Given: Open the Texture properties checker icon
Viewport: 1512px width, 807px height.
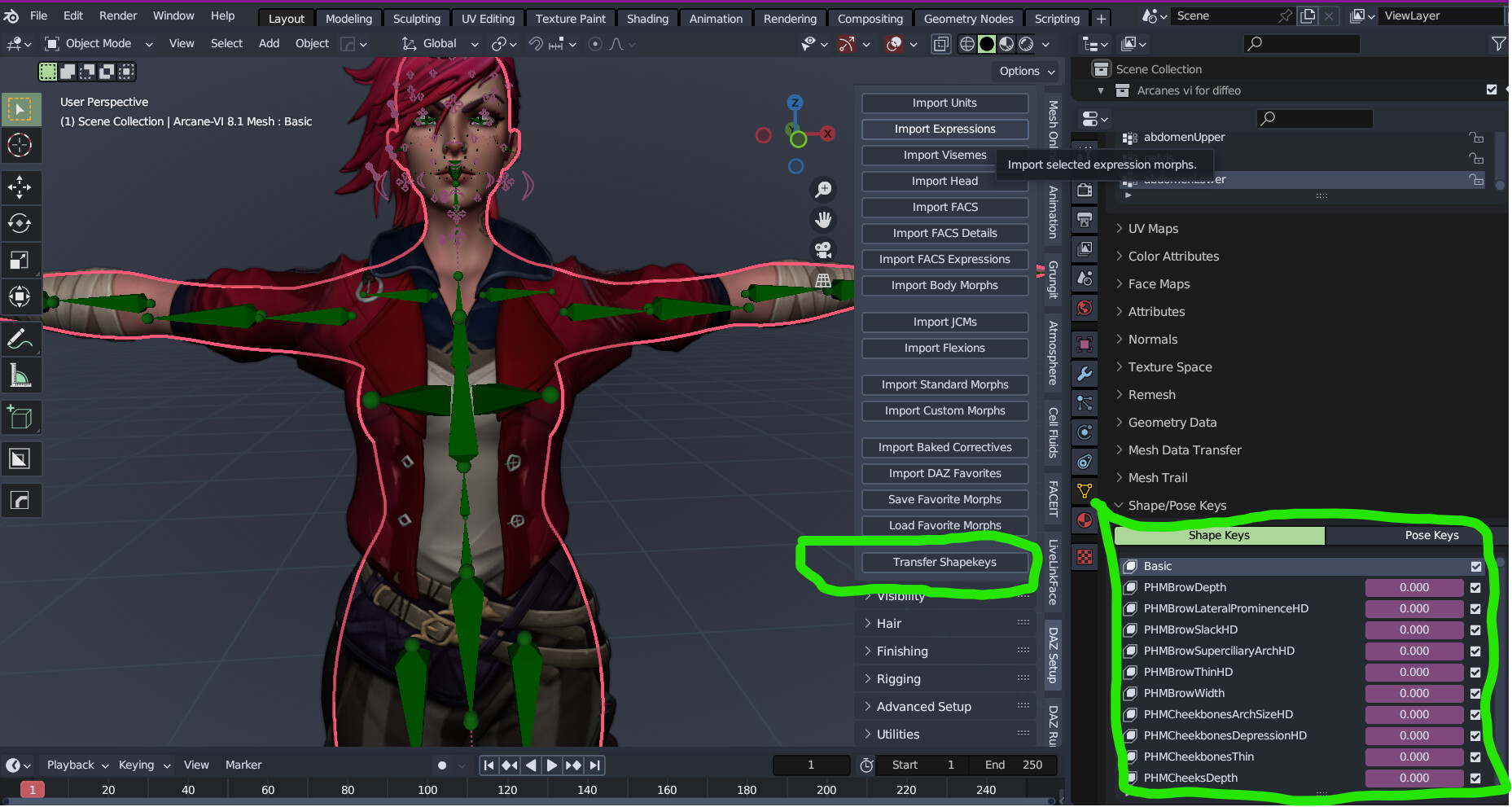Looking at the screenshot, I should tap(1085, 557).
